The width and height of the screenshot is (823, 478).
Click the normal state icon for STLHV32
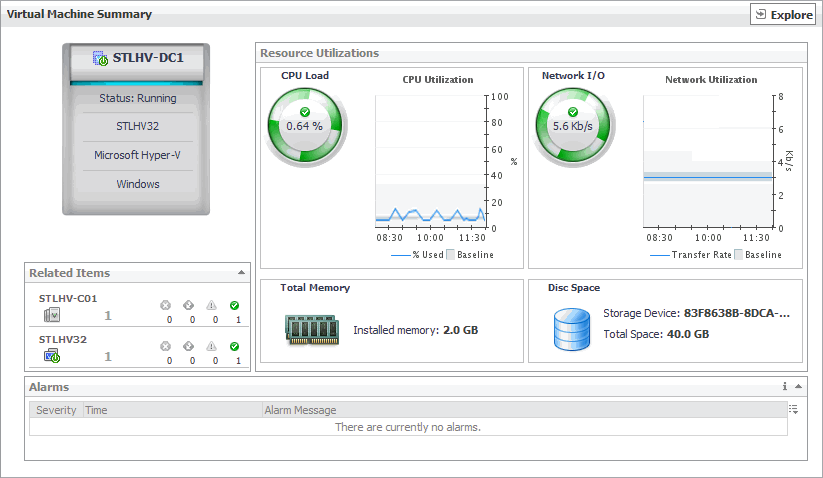pyautogui.click(x=234, y=346)
